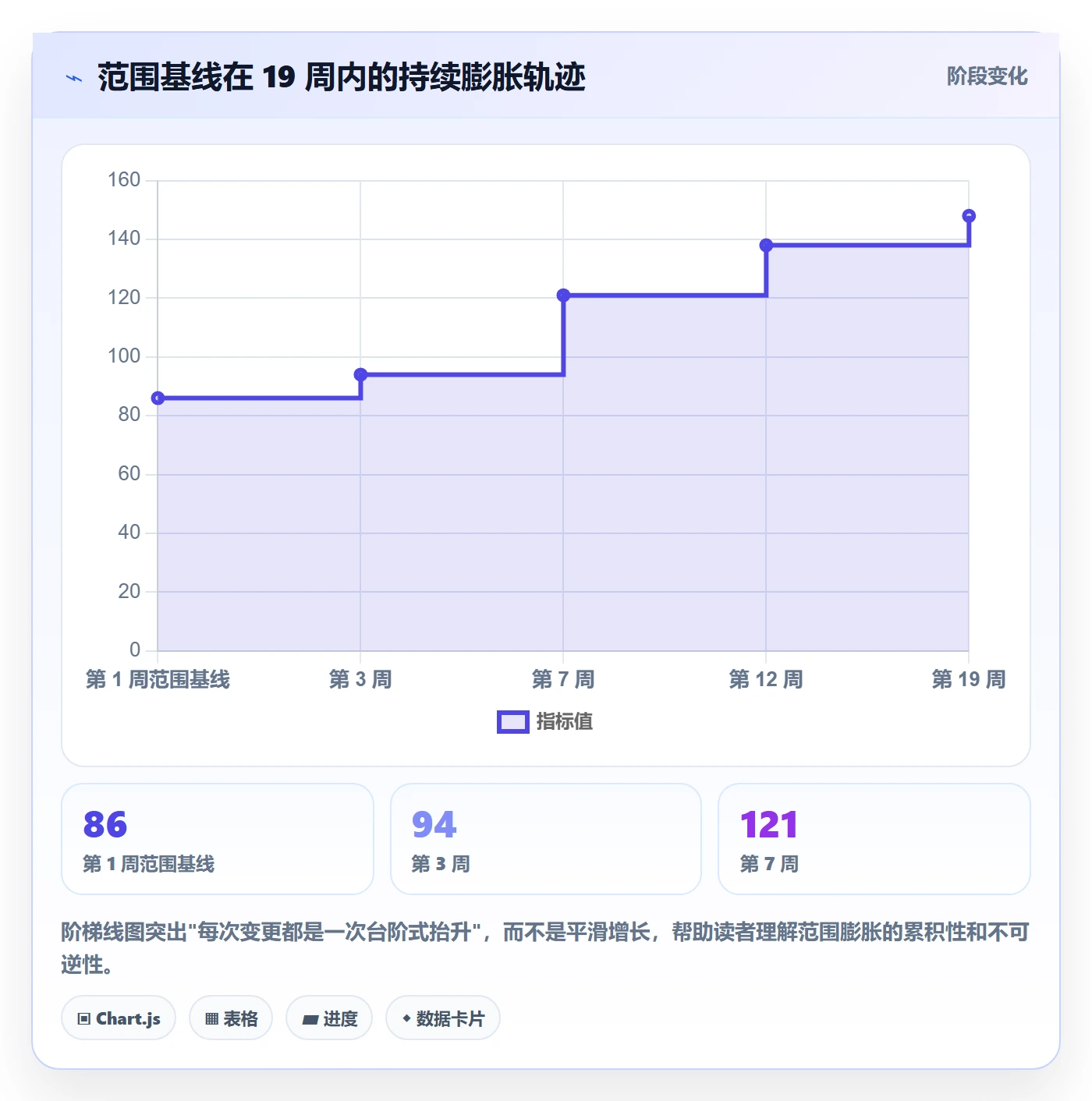Screen dimensions: 1092x1101
Task: Click the 阶段变化 label in header
Action: click(987, 76)
